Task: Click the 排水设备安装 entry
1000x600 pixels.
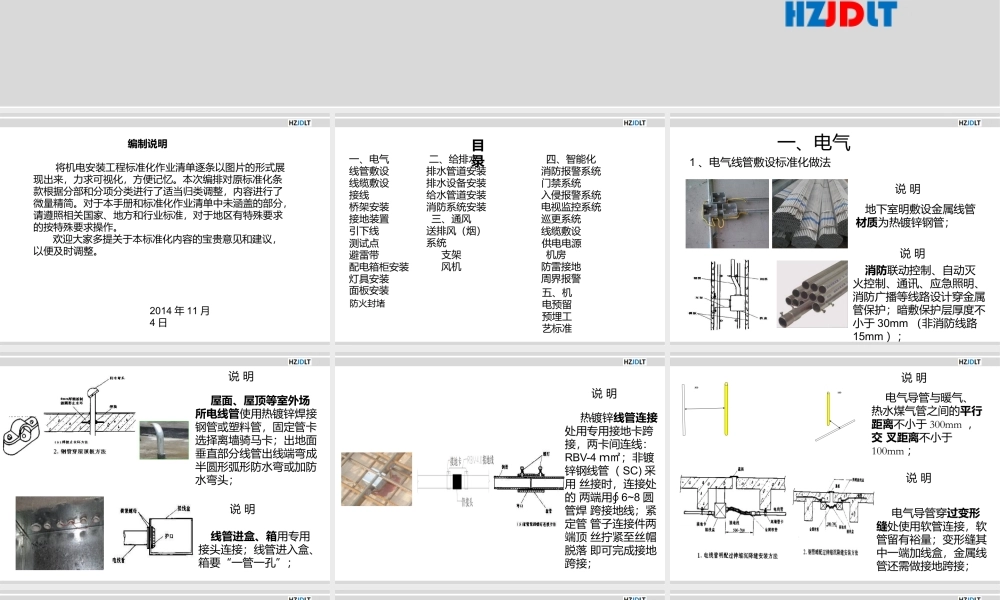Action: [x=456, y=183]
